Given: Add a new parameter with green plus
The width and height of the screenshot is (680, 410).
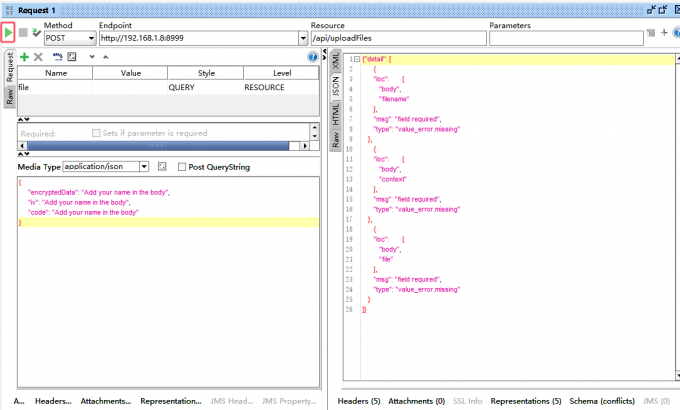Looking at the screenshot, I should [24, 57].
